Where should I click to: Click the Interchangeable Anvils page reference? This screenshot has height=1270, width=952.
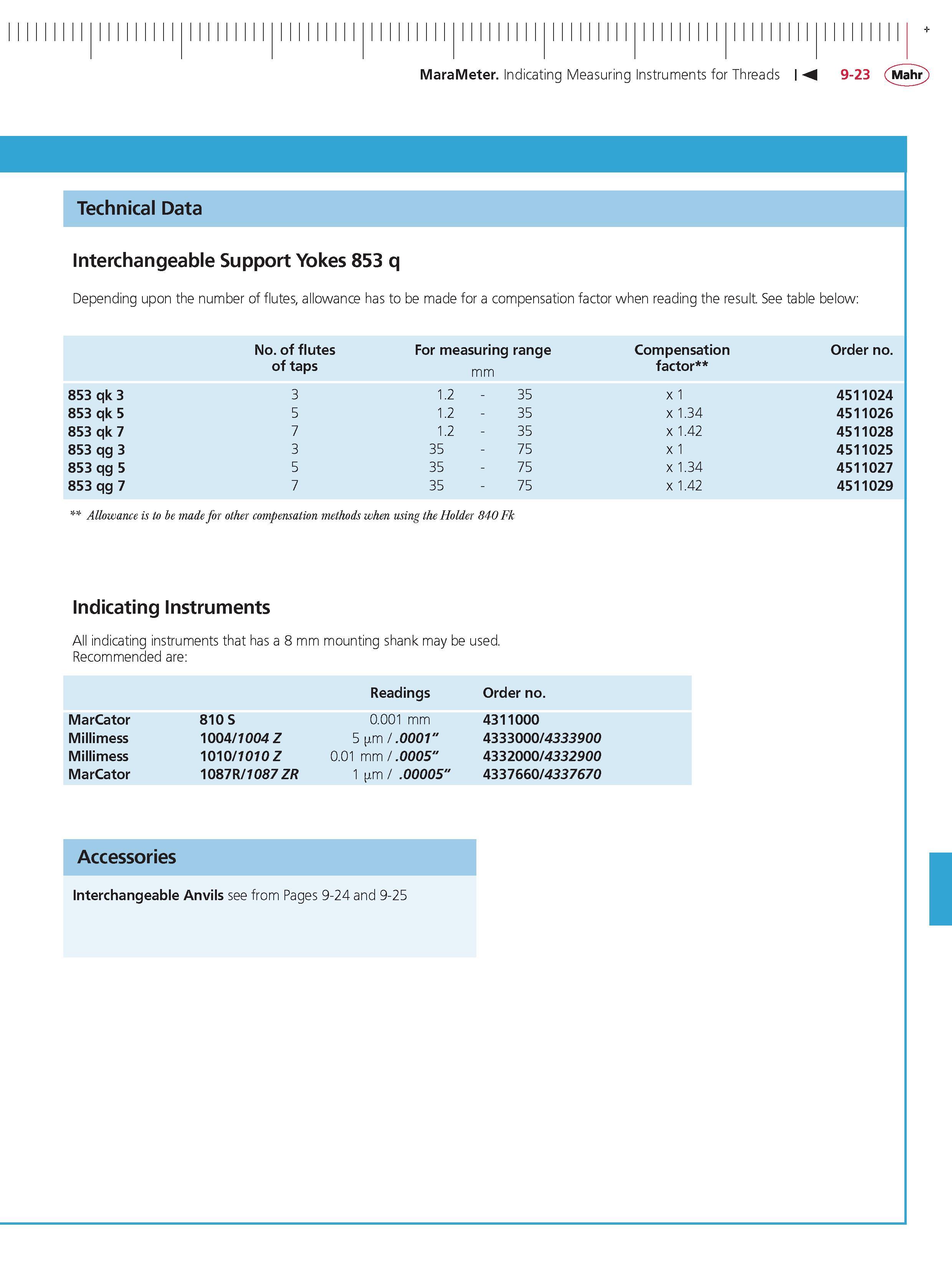[x=240, y=895]
